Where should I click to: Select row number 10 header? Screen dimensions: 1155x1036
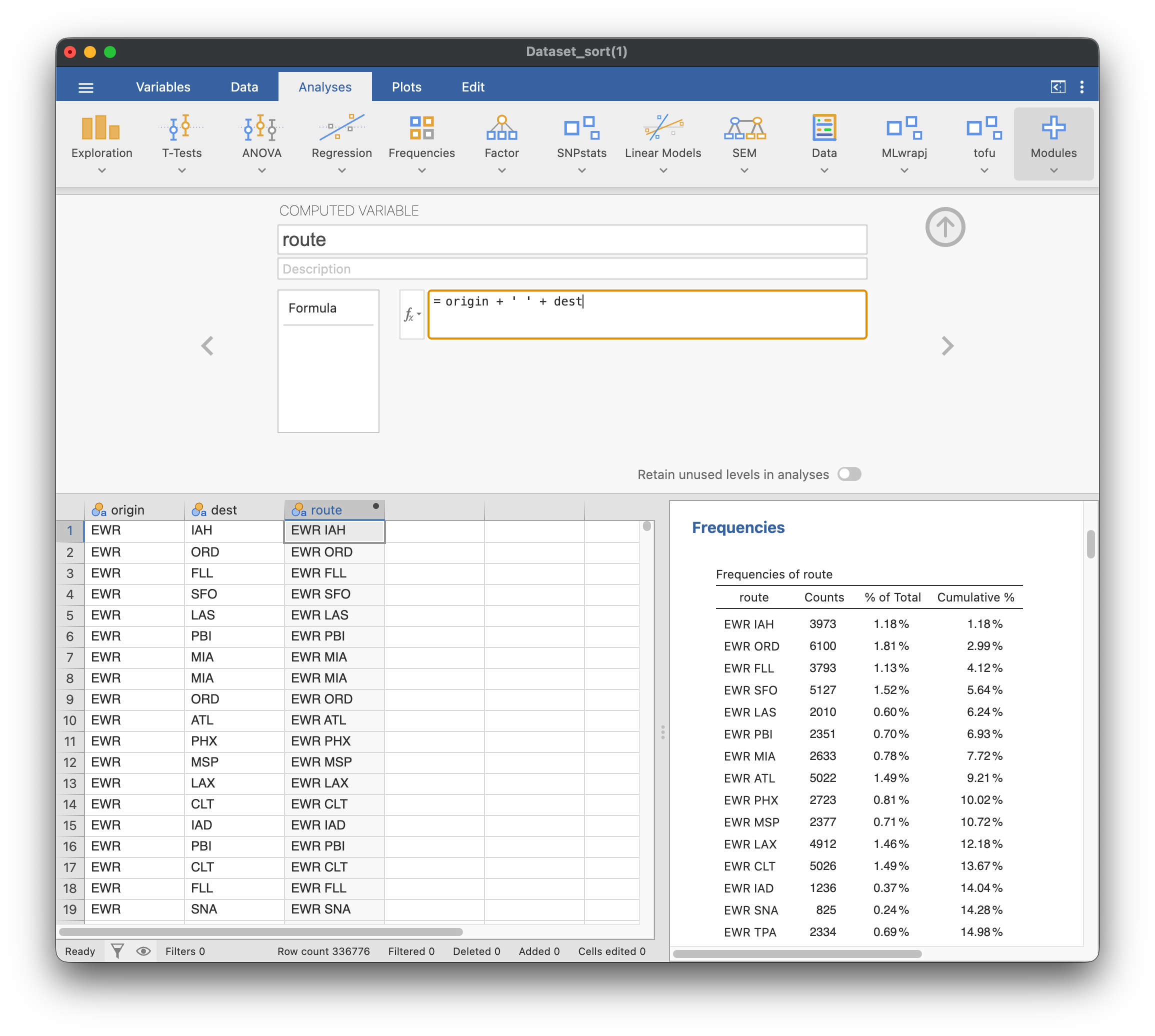[x=70, y=720]
